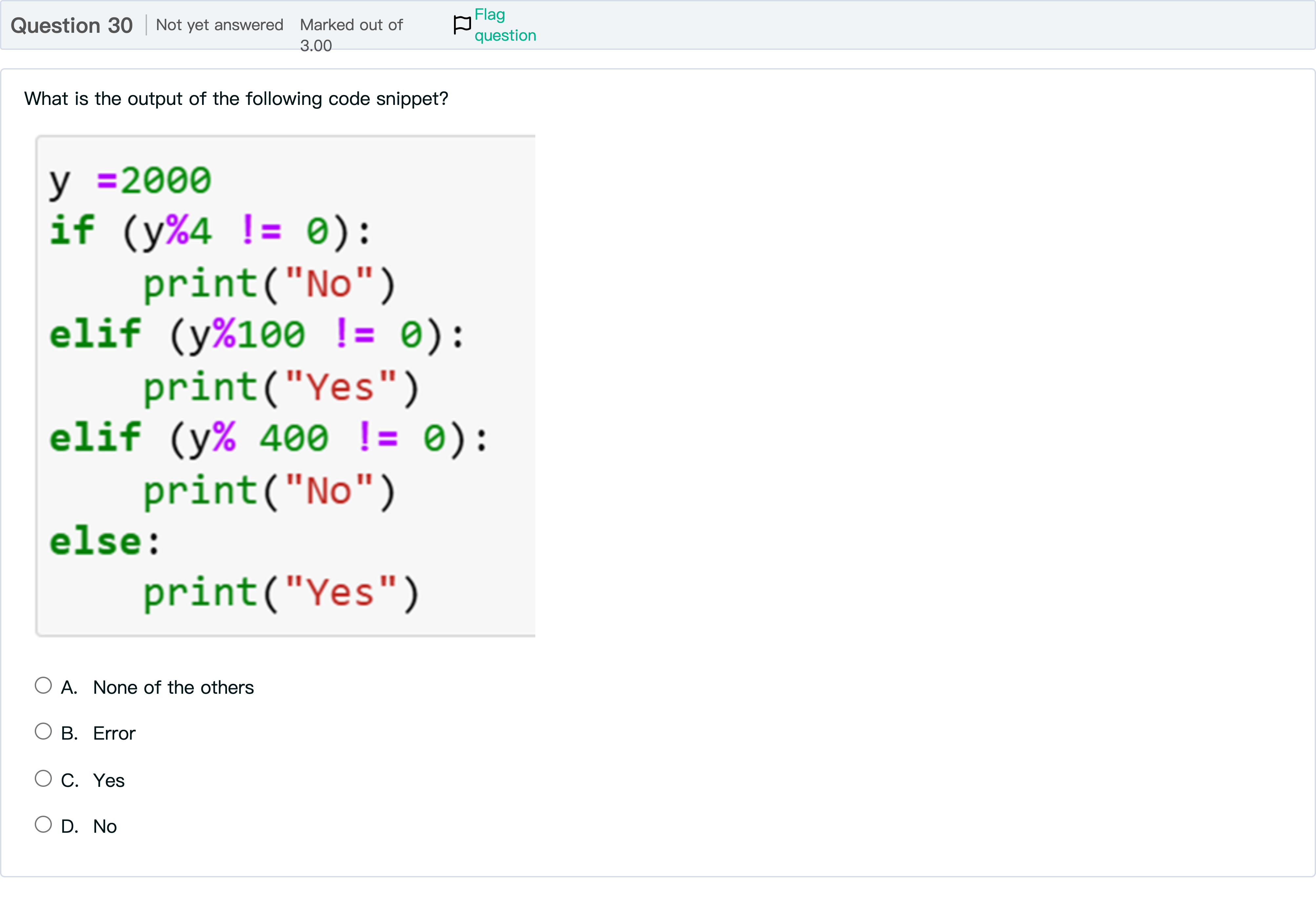Click 'Not yet answered' status text
The image size is (1316, 897).
click(219, 25)
